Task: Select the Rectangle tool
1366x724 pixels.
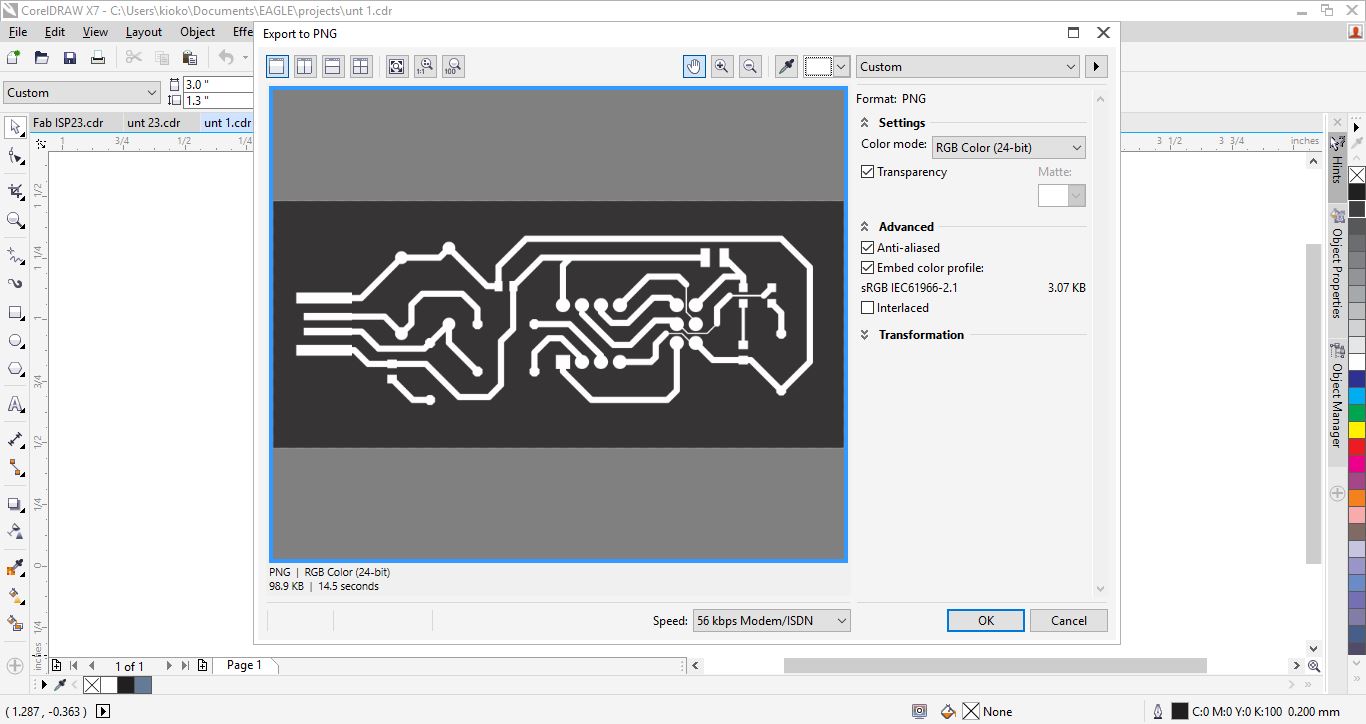Action: click(x=16, y=313)
